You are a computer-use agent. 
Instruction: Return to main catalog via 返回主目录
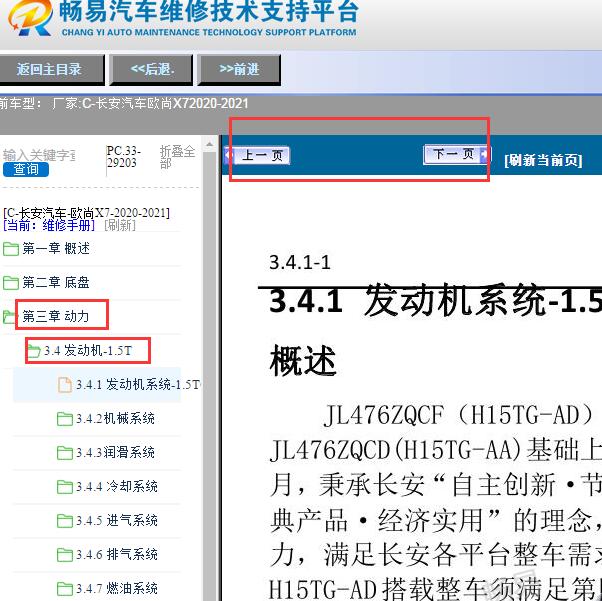[x=50, y=70]
